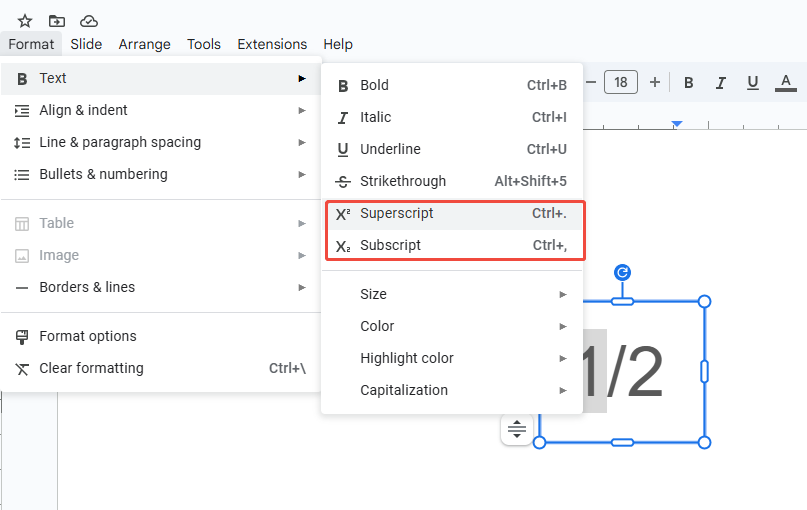Toggle Italic in the toolbar
807x510 pixels.
pos(721,82)
